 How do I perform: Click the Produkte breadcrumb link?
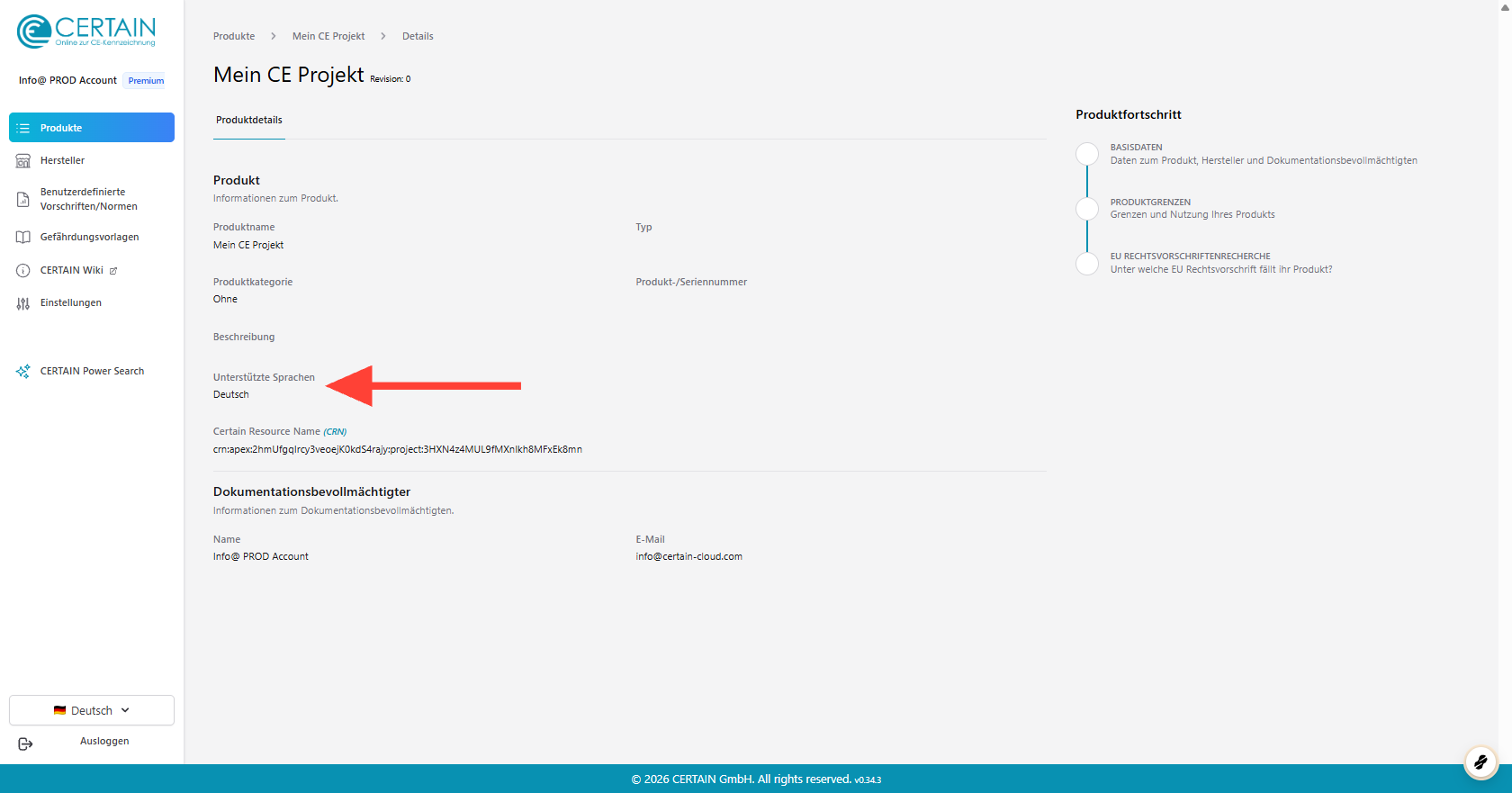pos(234,37)
